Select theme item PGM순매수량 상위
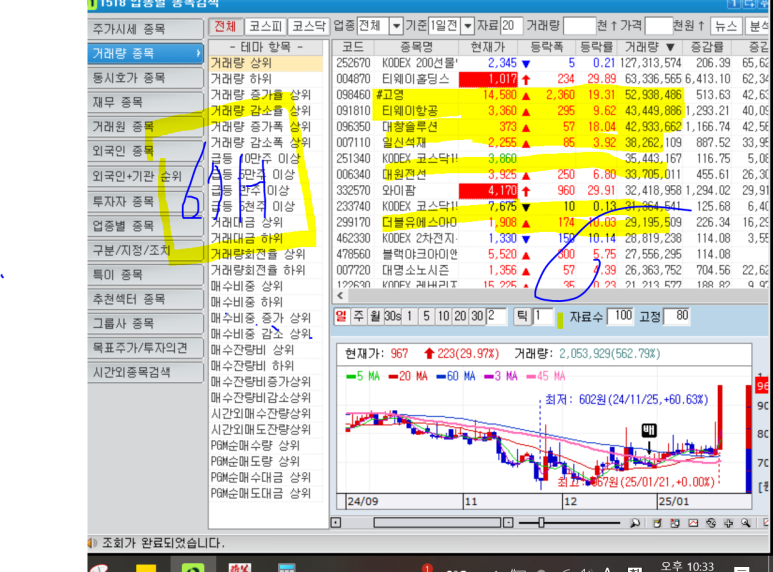 coord(266,445)
